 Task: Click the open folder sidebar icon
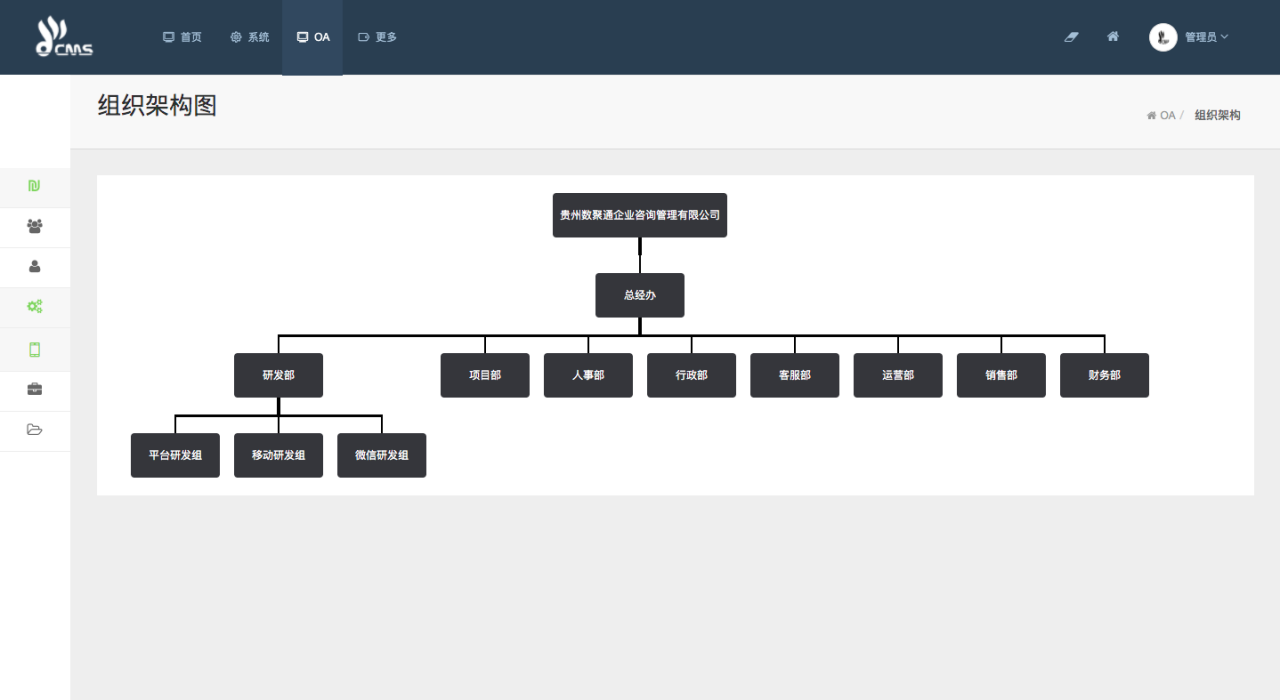[x=35, y=430]
